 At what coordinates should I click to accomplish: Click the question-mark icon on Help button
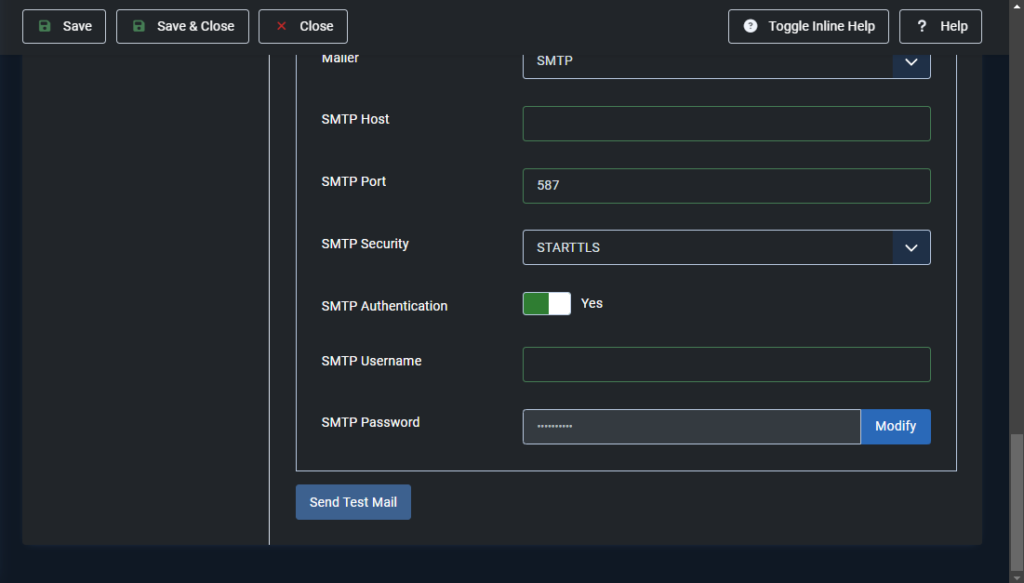click(921, 26)
